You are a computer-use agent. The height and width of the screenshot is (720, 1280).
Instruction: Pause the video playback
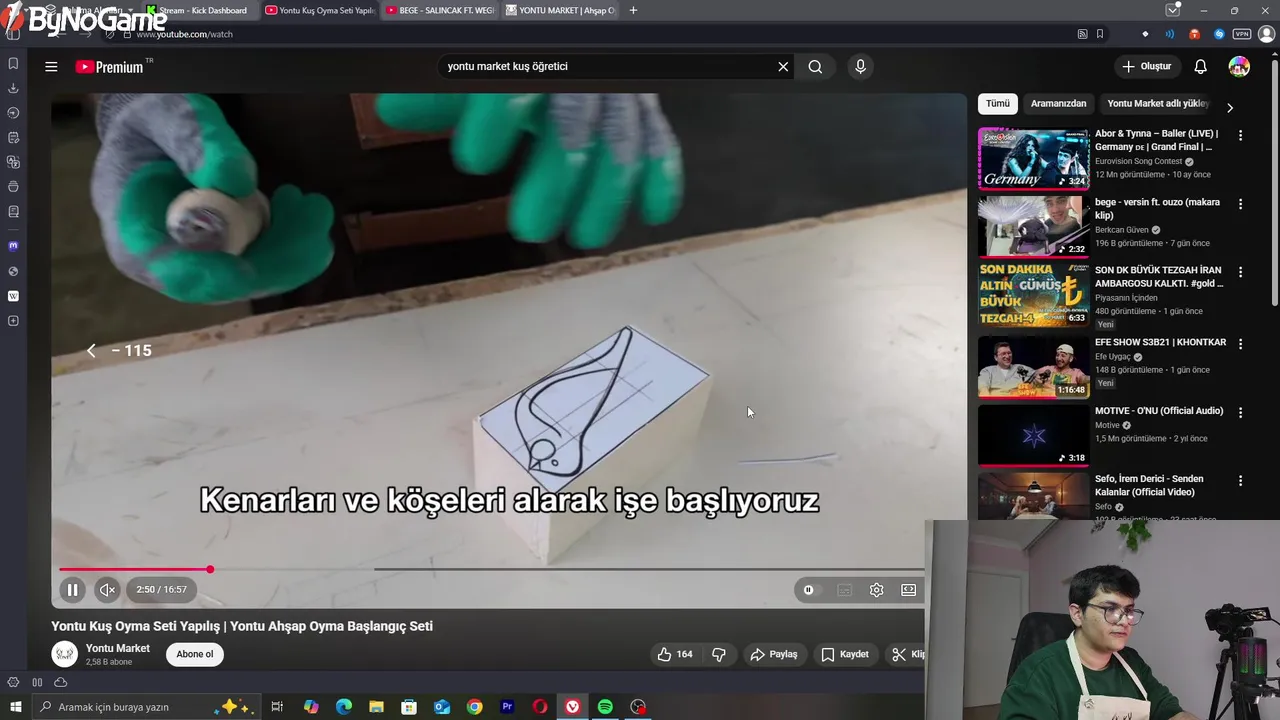(x=72, y=590)
